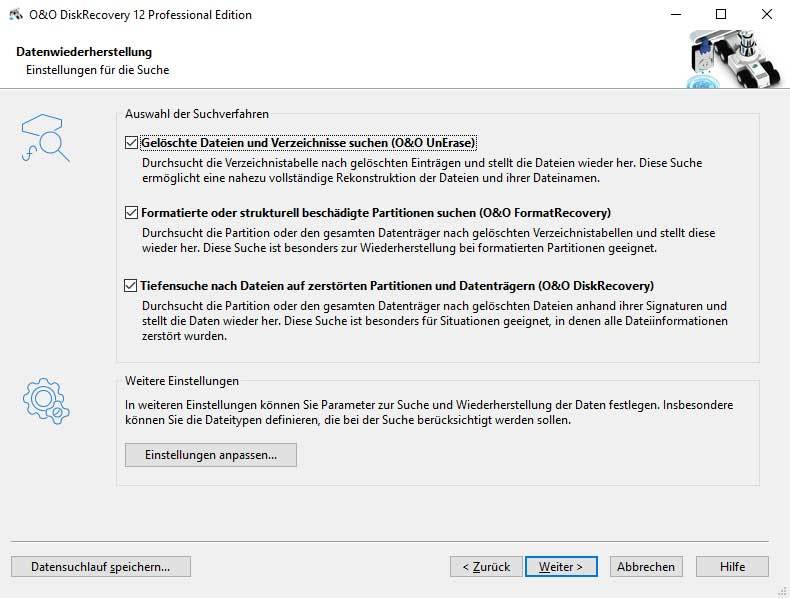The image size is (790, 598).
Task: Minimize the DiskRecovery window
Action: point(677,15)
